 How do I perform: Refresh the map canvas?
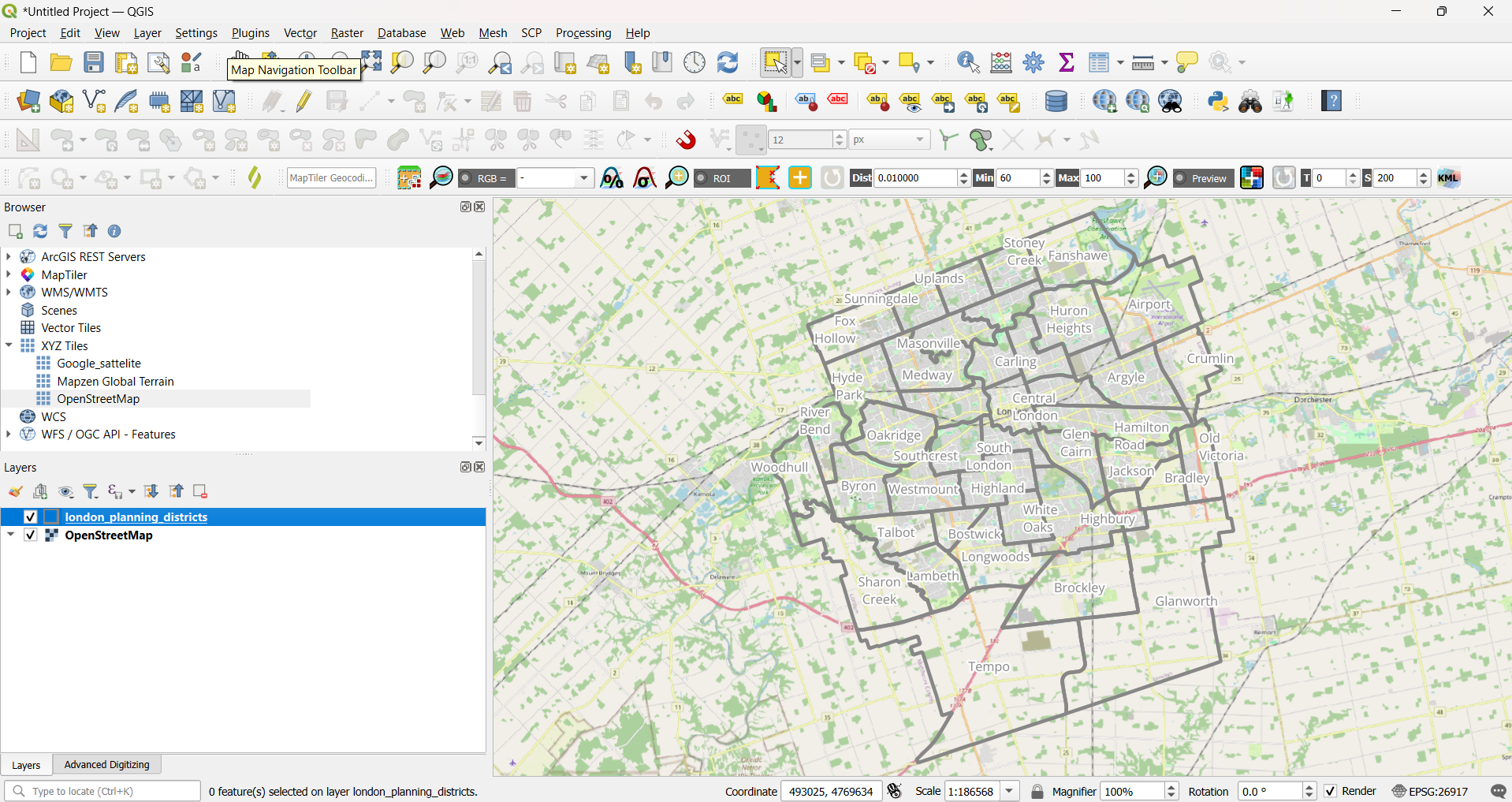pos(727,62)
